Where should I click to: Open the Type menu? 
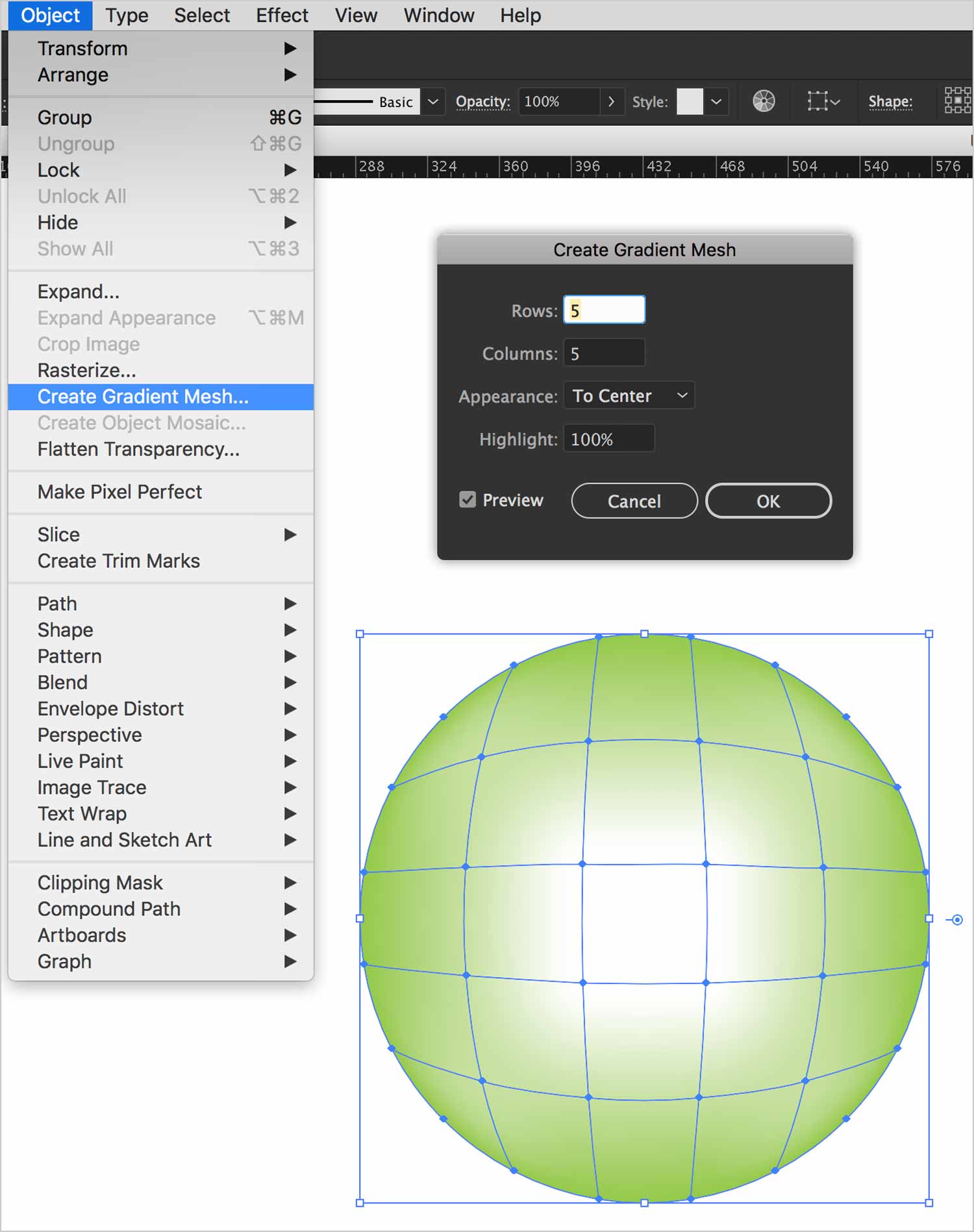127,15
